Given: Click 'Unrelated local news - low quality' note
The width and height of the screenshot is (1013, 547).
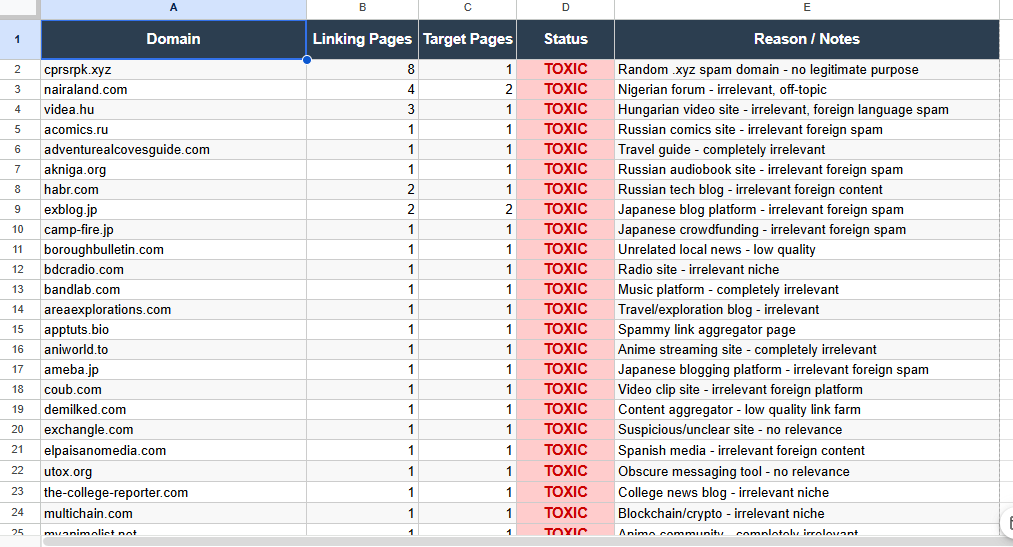Looking at the screenshot, I should [x=807, y=250].
